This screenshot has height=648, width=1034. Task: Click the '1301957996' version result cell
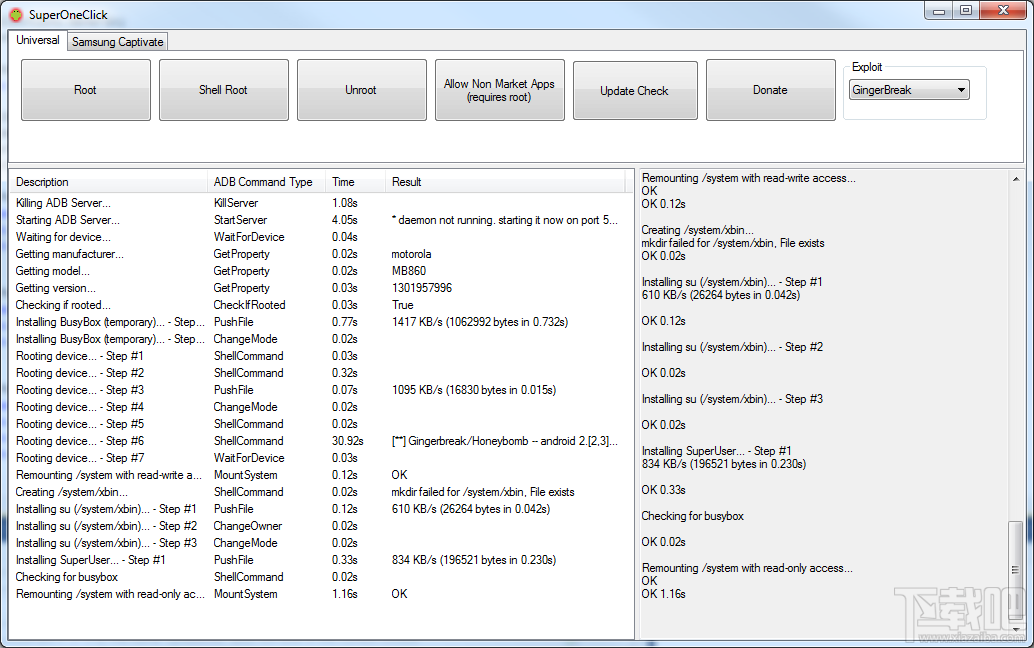(422, 288)
